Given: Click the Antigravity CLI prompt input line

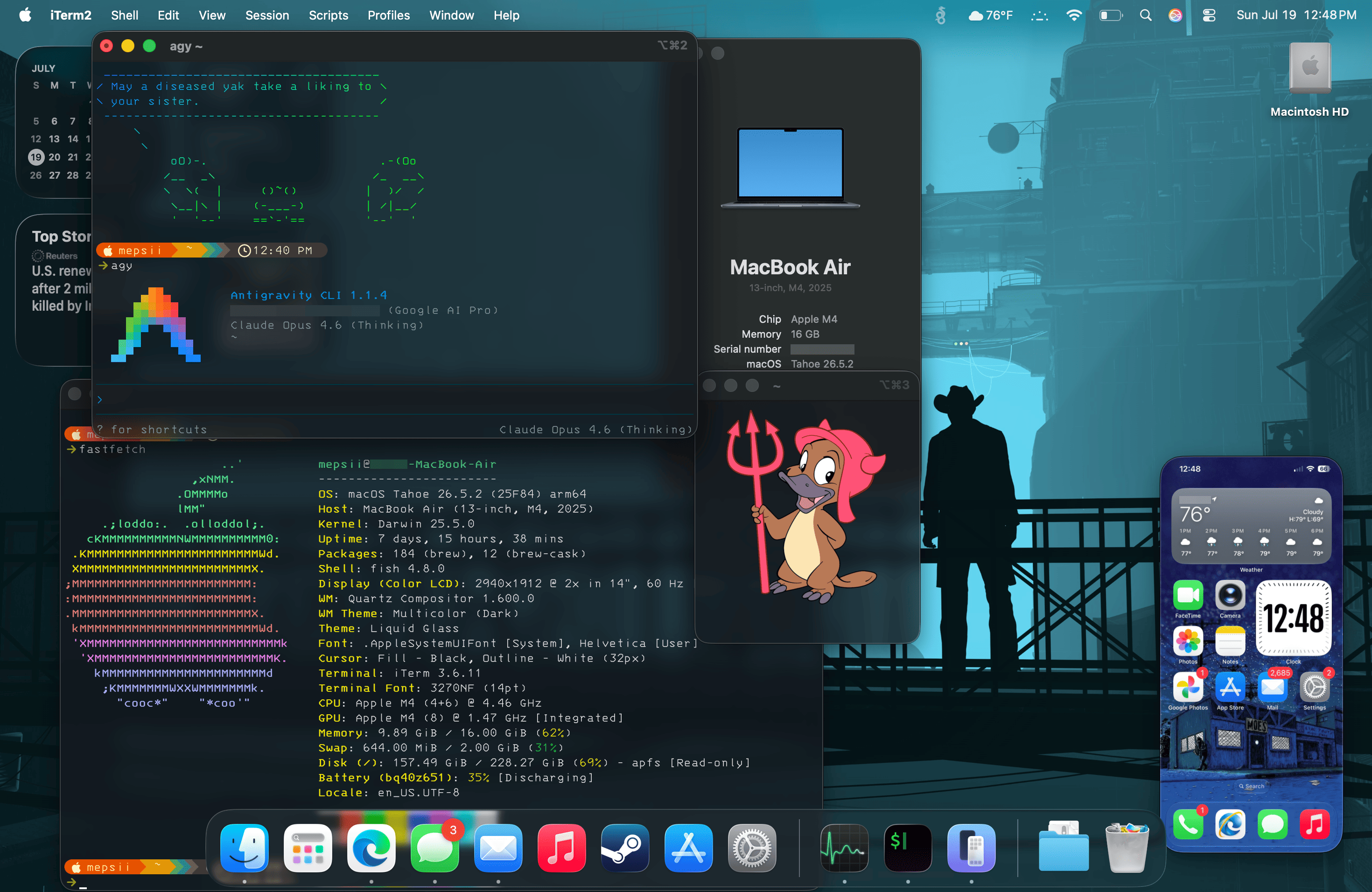Looking at the screenshot, I should [x=394, y=399].
